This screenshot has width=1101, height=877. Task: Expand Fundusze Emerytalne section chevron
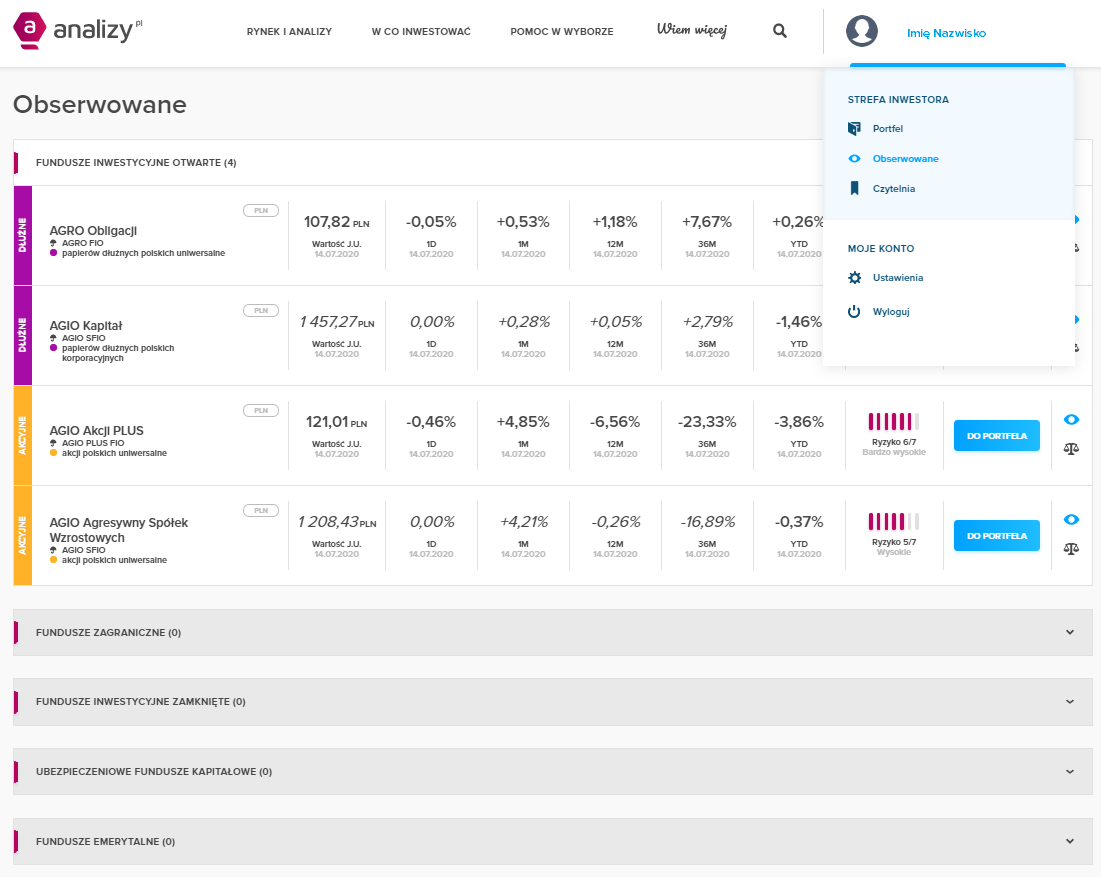coord(1069,842)
